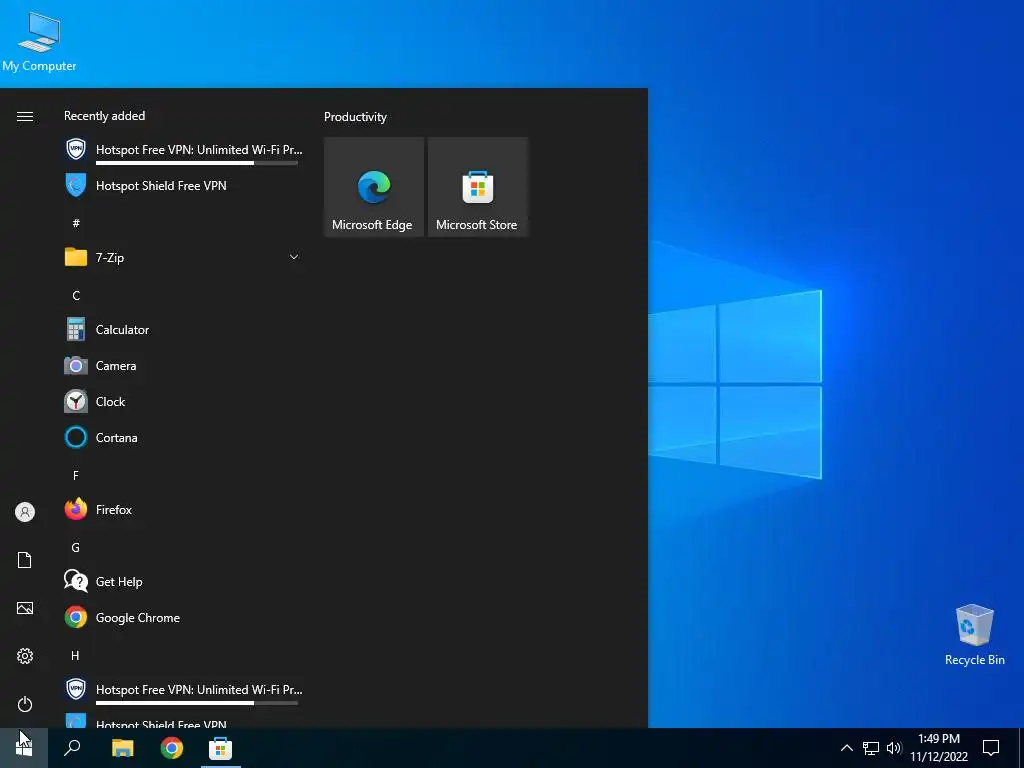The width and height of the screenshot is (1024, 768).
Task: Open Hotspot Free VPN entry under Recently added
Action: (x=183, y=150)
